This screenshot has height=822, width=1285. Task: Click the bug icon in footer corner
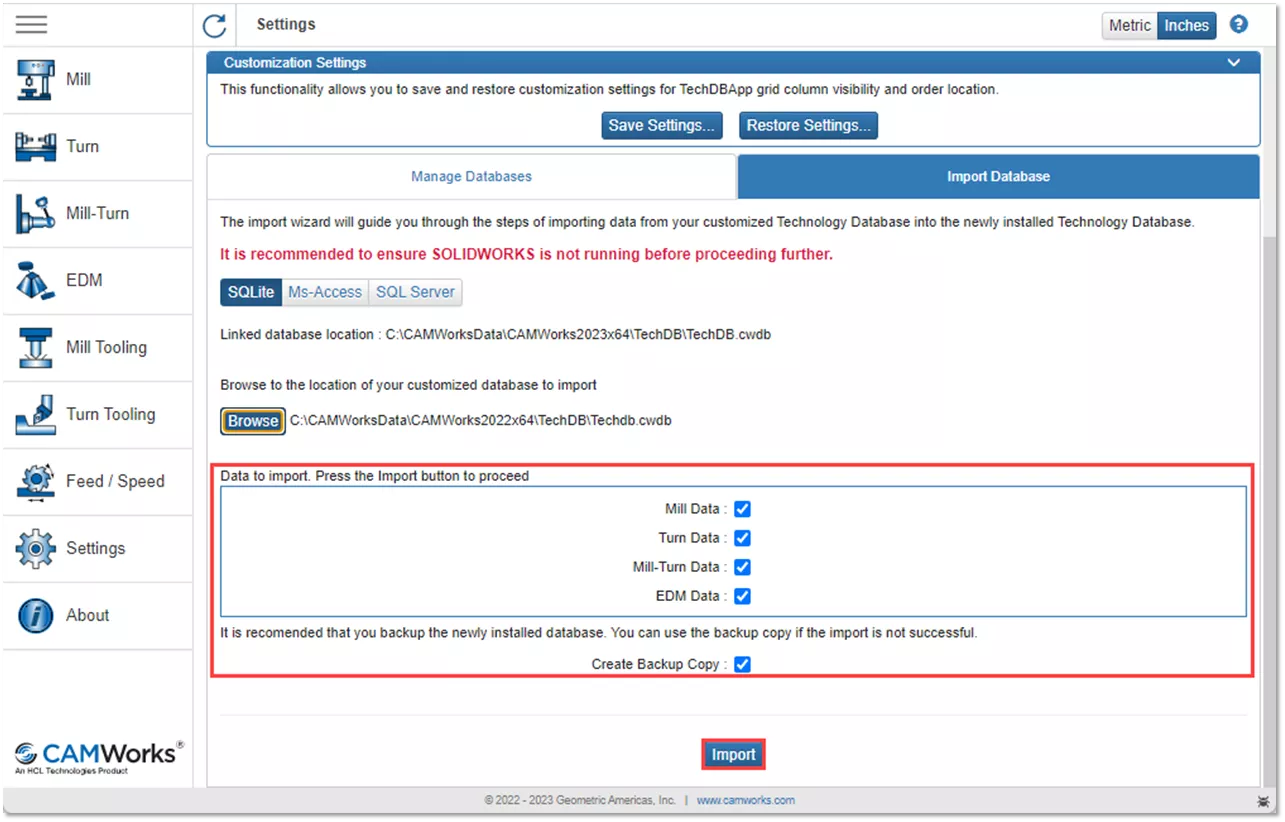click(x=1265, y=801)
